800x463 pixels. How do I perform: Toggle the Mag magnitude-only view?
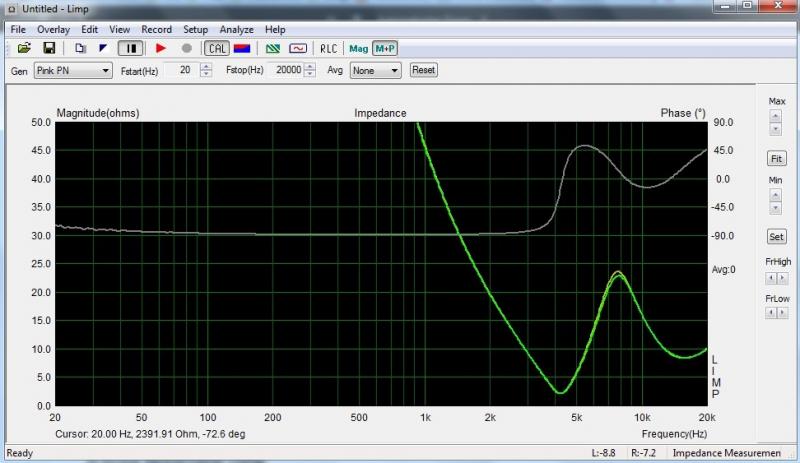(x=358, y=48)
